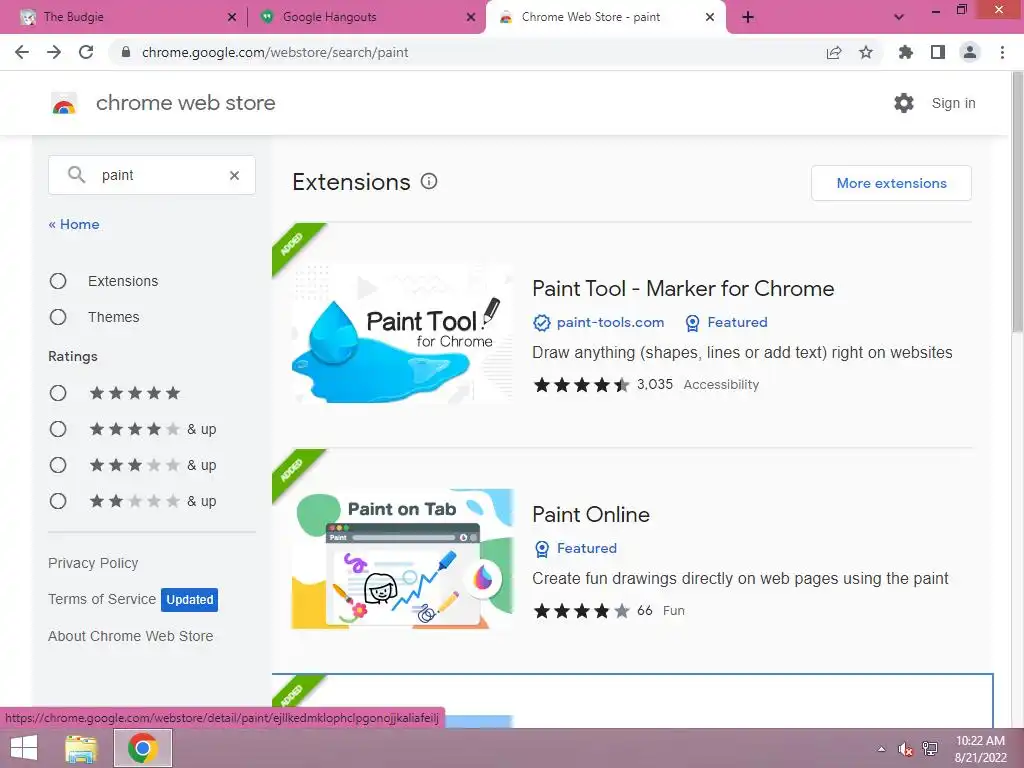Open About Chrome Web Store link
This screenshot has height=768, width=1024.
point(131,636)
